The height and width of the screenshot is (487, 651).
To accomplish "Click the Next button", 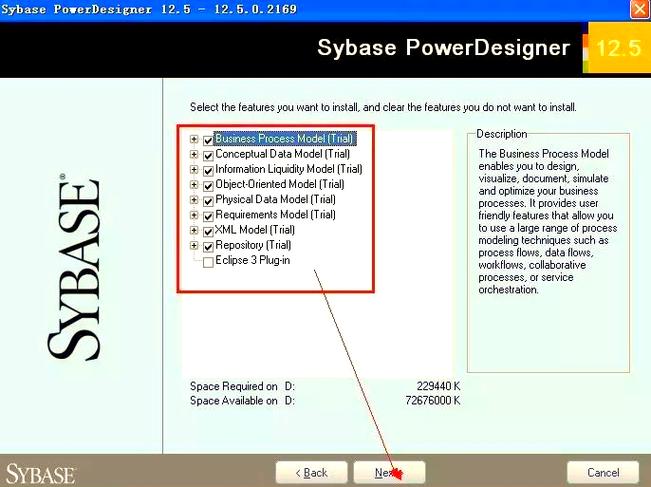I will [x=389, y=472].
